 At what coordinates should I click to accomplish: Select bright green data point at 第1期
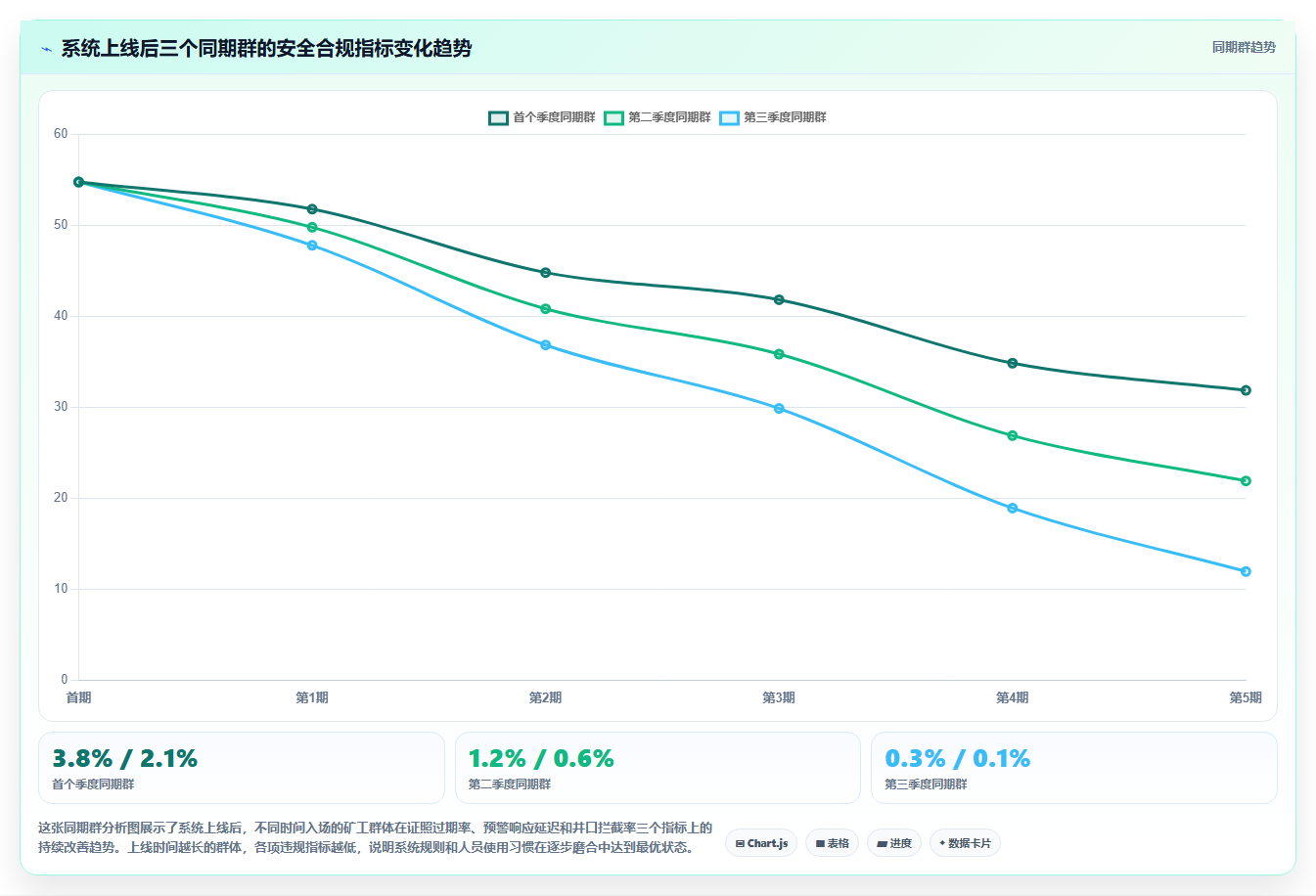pos(312,227)
